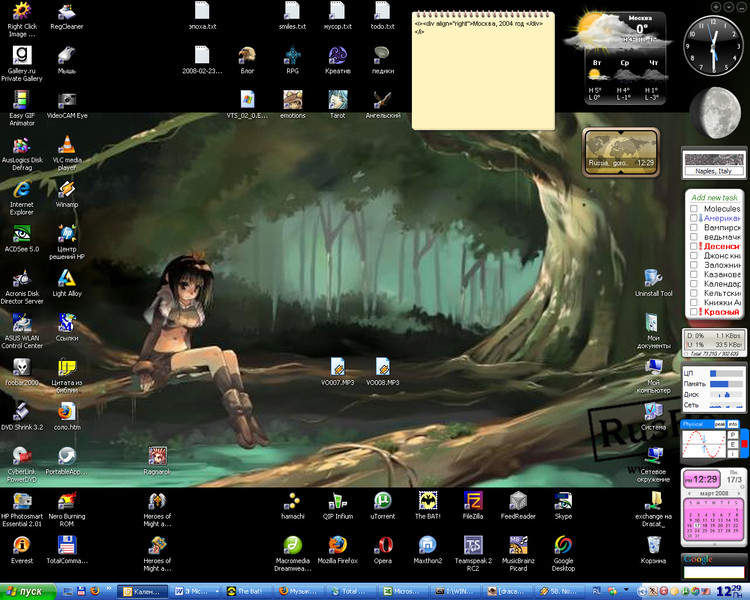Go to previous month in calendar gadget
Viewport: 750px width, 600px height.
point(689,493)
